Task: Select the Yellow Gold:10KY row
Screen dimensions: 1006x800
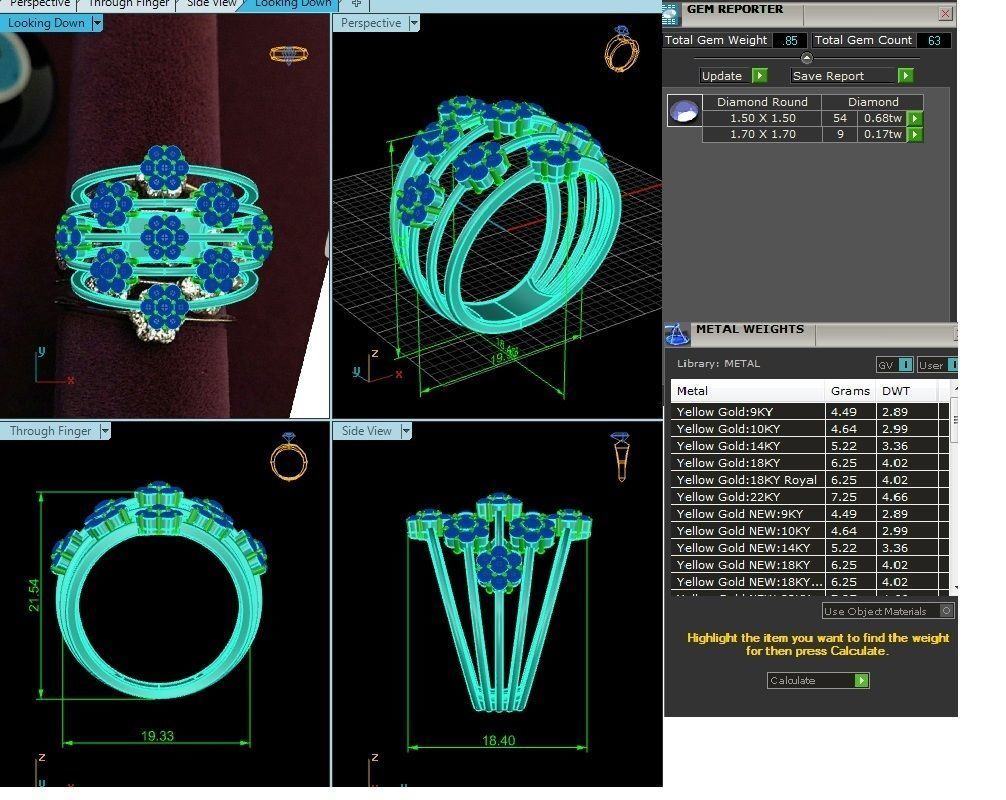Action: [x=810, y=429]
